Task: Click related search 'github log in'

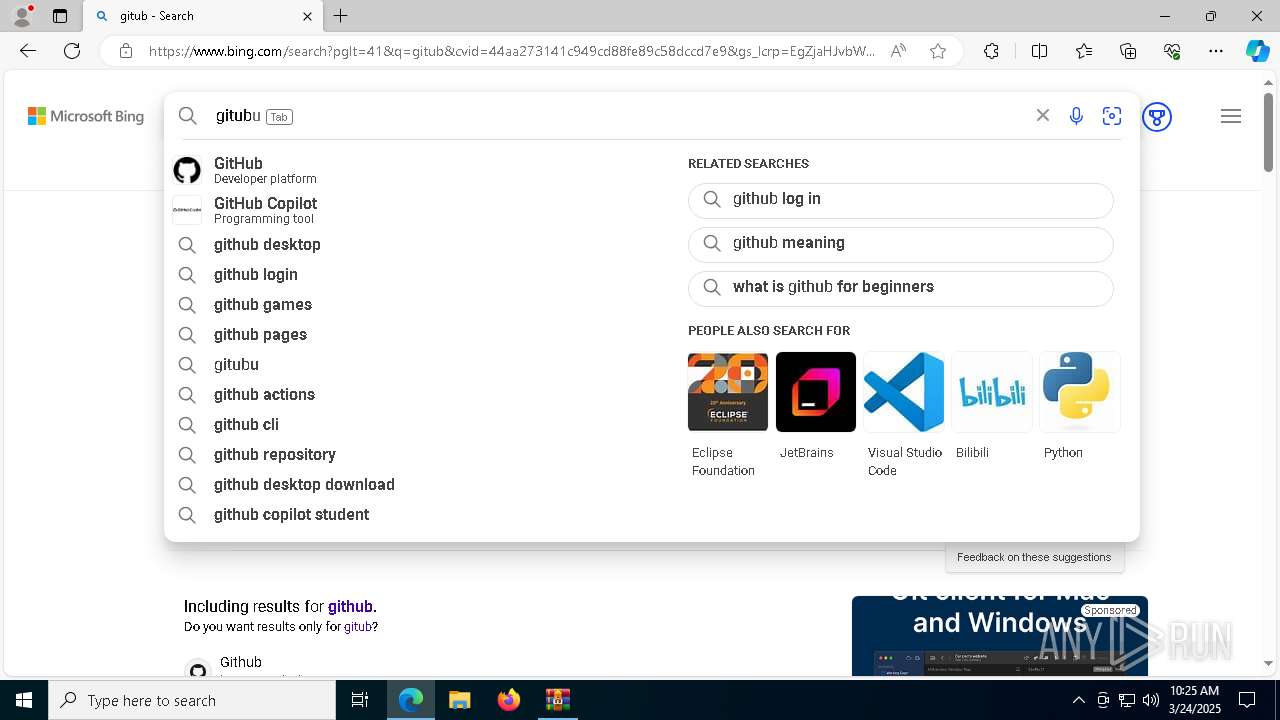Action: click(x=900, y=200)
